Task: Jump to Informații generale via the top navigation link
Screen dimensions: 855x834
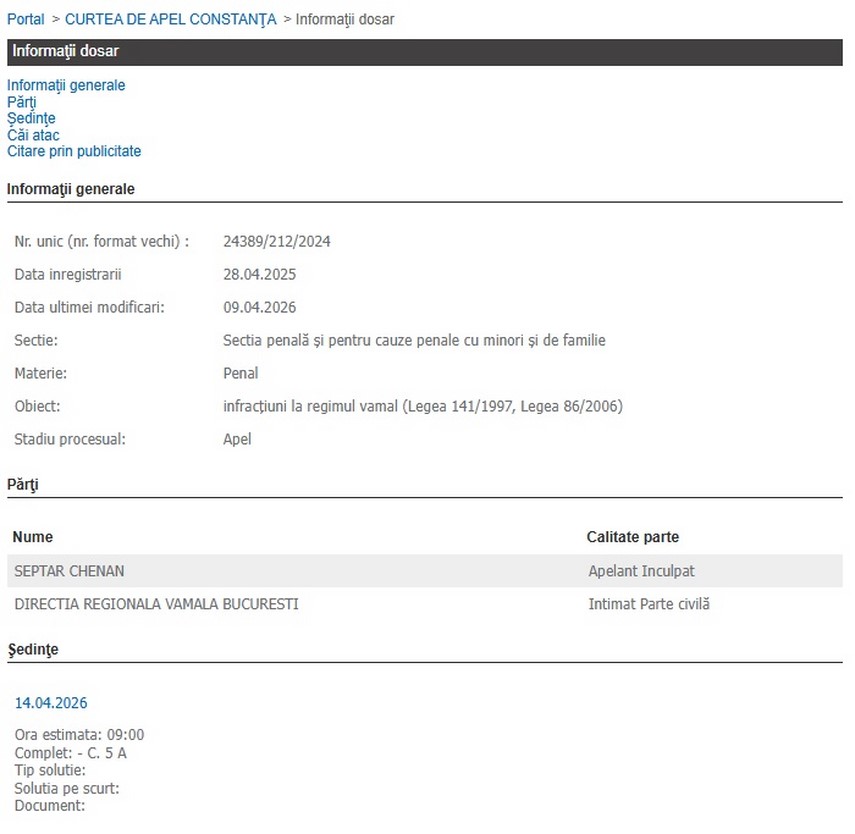Action: 66,85
